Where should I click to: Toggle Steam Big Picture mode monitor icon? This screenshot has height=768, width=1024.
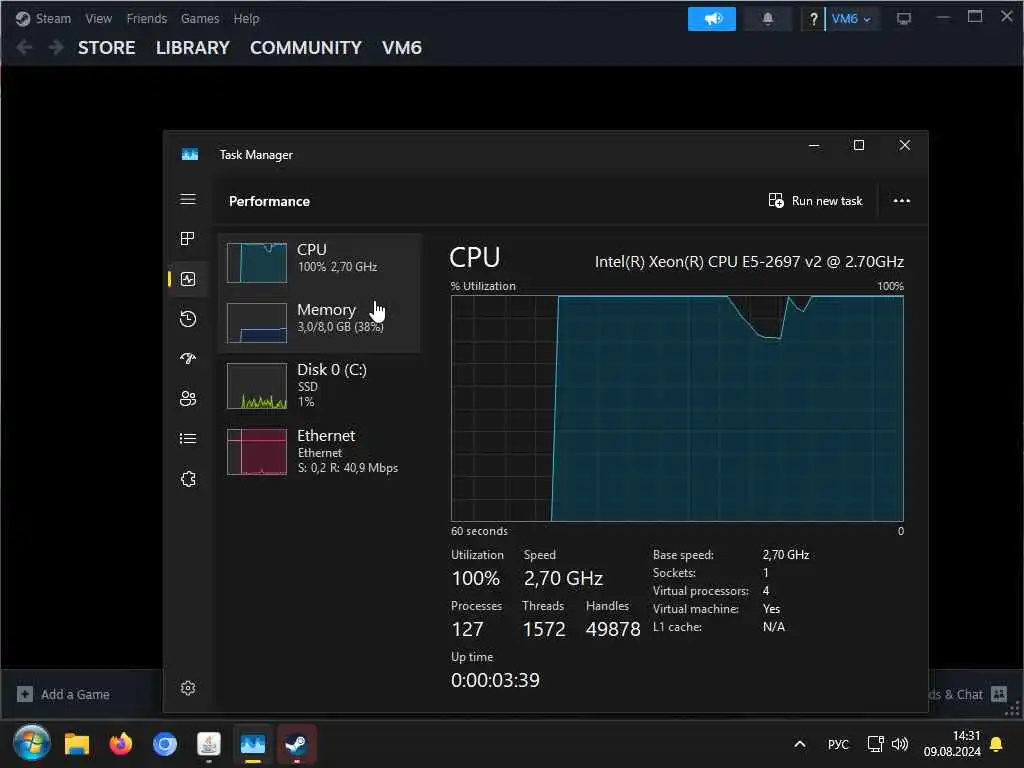click(x=903, y=19)
